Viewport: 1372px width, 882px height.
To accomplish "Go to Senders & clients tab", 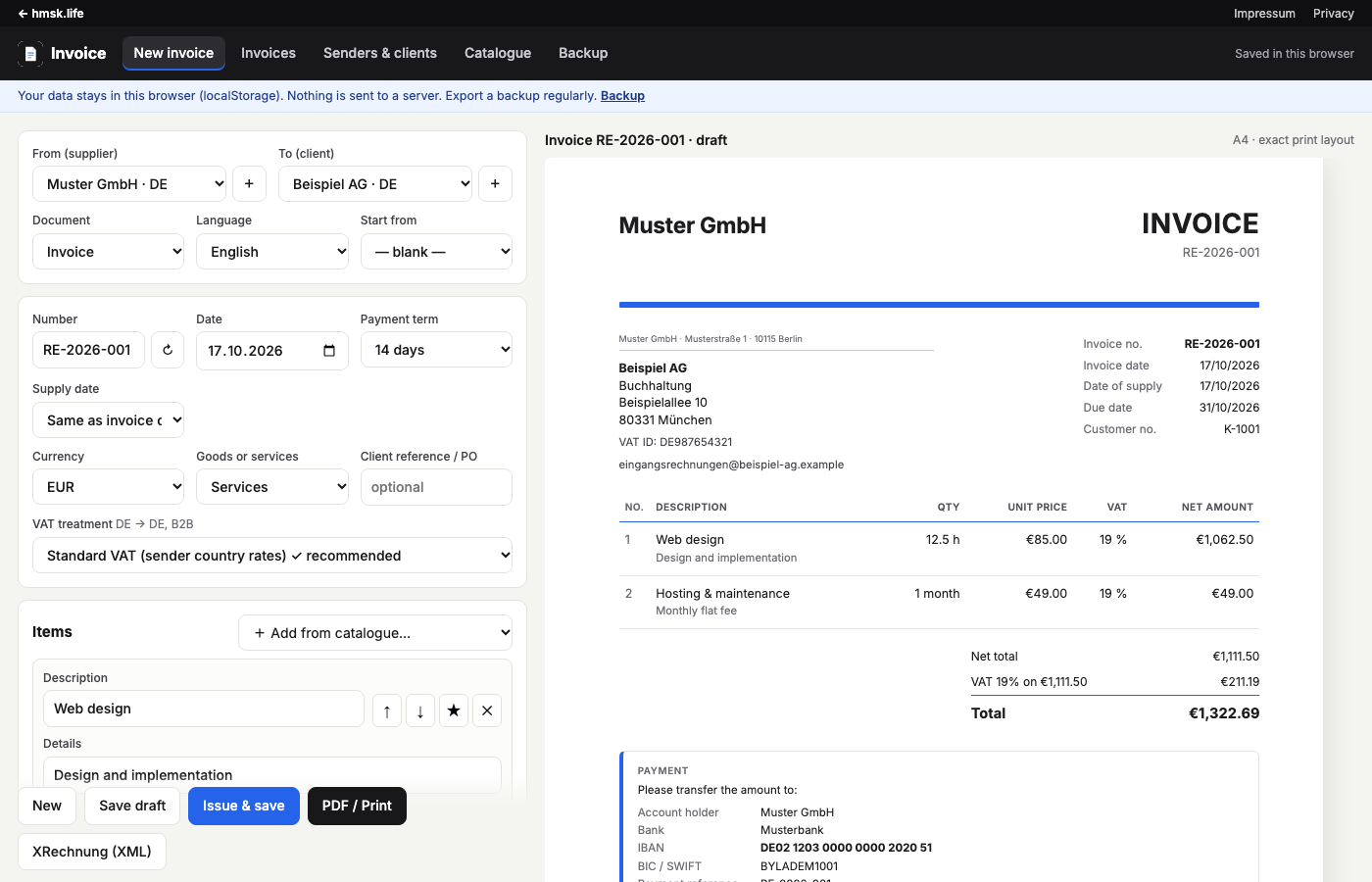I will [380, 53].
